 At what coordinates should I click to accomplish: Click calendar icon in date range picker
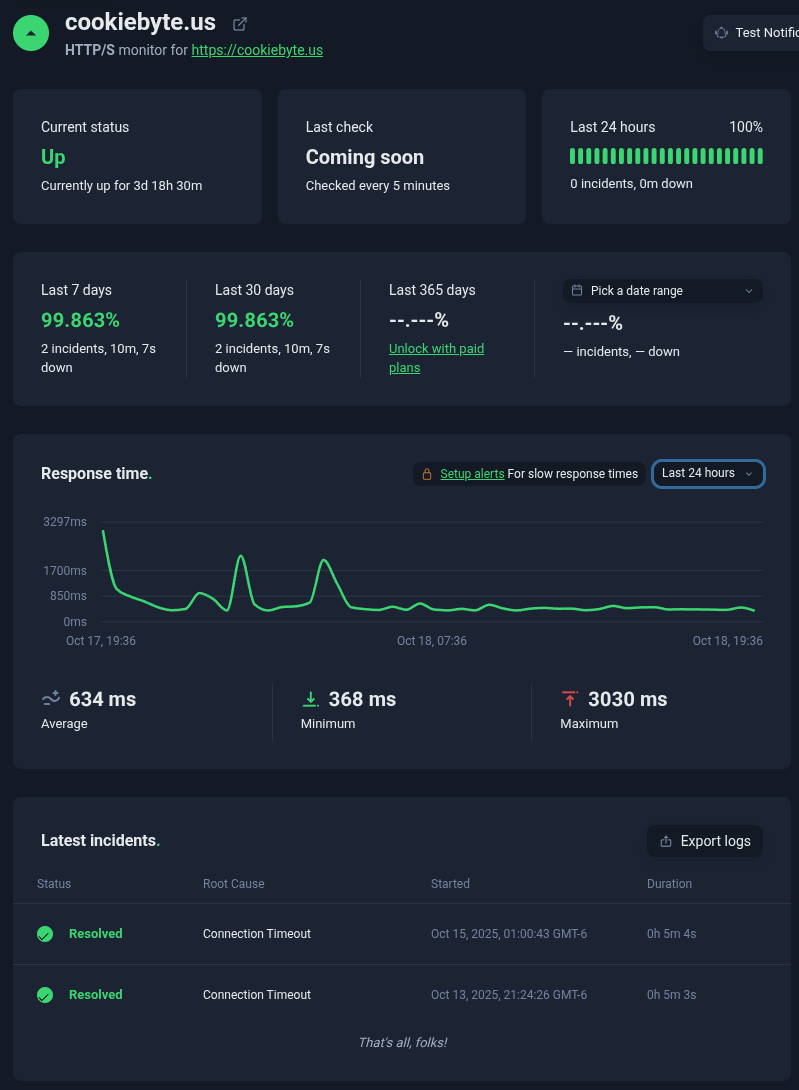577,291
